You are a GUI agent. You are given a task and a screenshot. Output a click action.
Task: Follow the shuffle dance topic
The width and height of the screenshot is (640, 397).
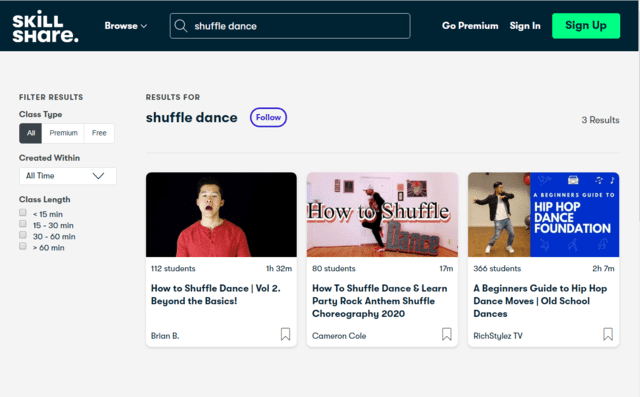[x=268, y=118]
